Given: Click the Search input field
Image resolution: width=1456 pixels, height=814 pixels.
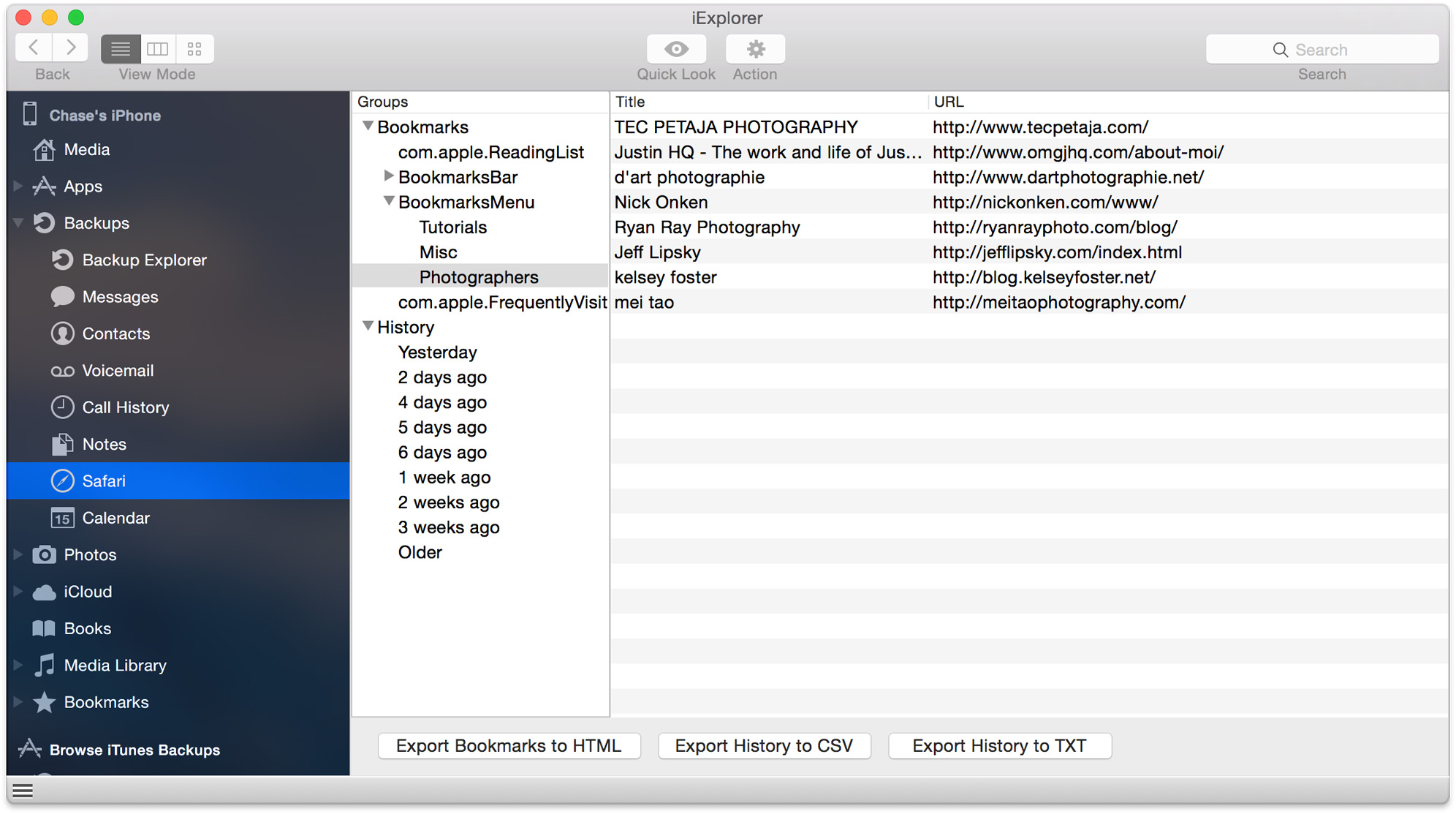Looking at the screenshot, I should (1322, 50).
